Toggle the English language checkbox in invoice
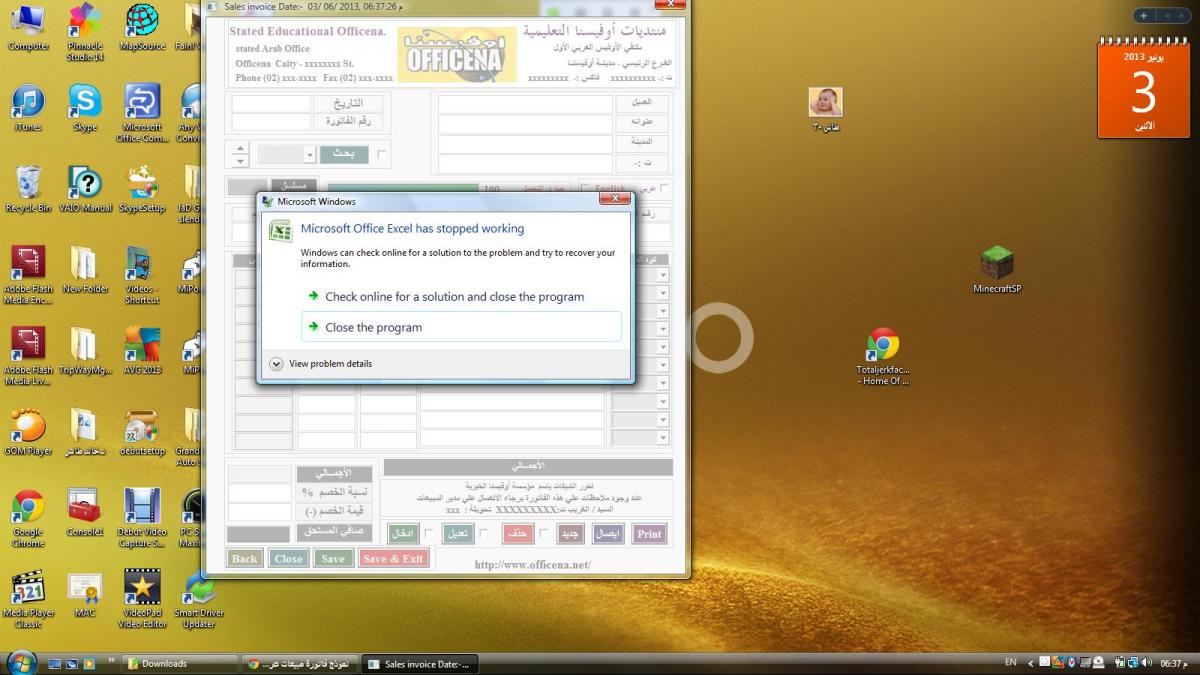Screen dimensions: 1200x675 click(x=585, y=188)
